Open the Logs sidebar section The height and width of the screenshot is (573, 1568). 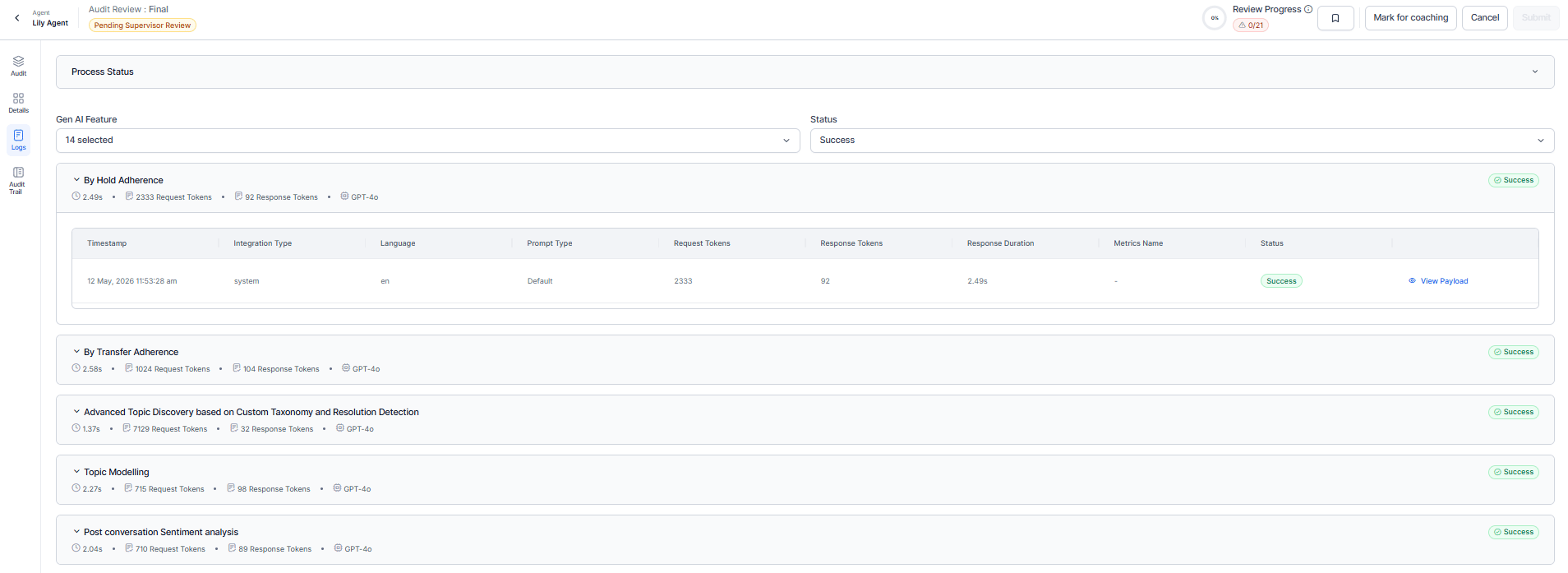click(x=18, y=140)
